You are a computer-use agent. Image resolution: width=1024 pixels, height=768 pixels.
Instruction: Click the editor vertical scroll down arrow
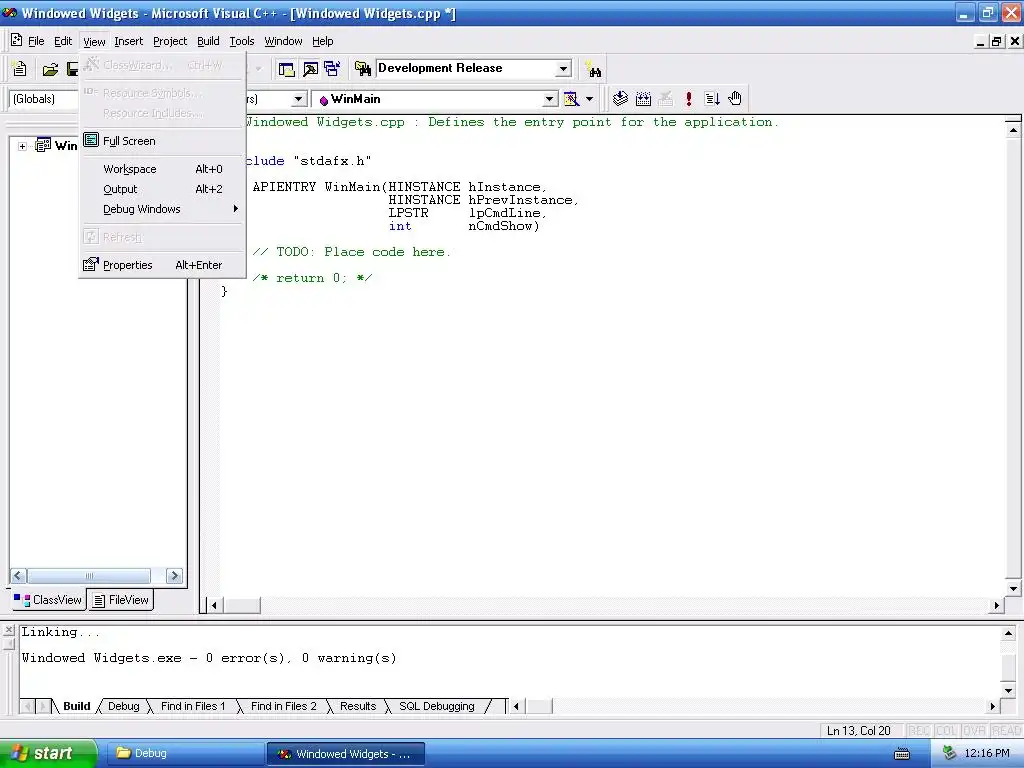coord(1013,588)
